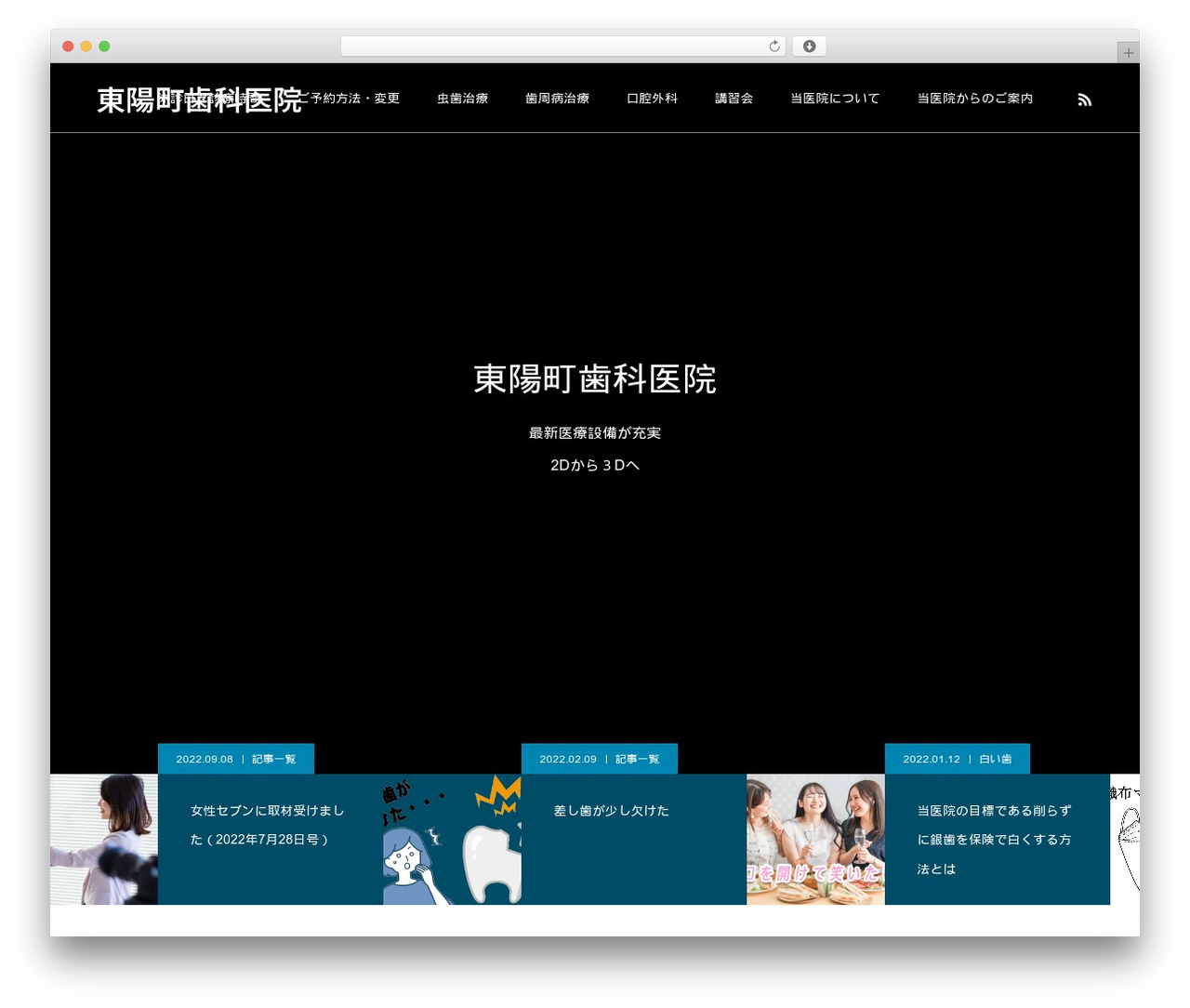Open article 女性セブンに取材受けました

tap(268, 825)
